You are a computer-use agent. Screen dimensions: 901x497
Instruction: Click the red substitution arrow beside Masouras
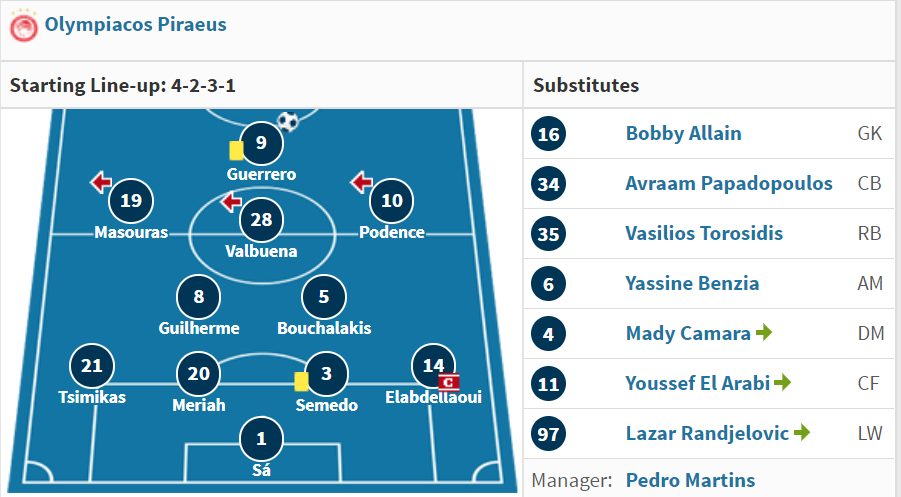point(101,182)
